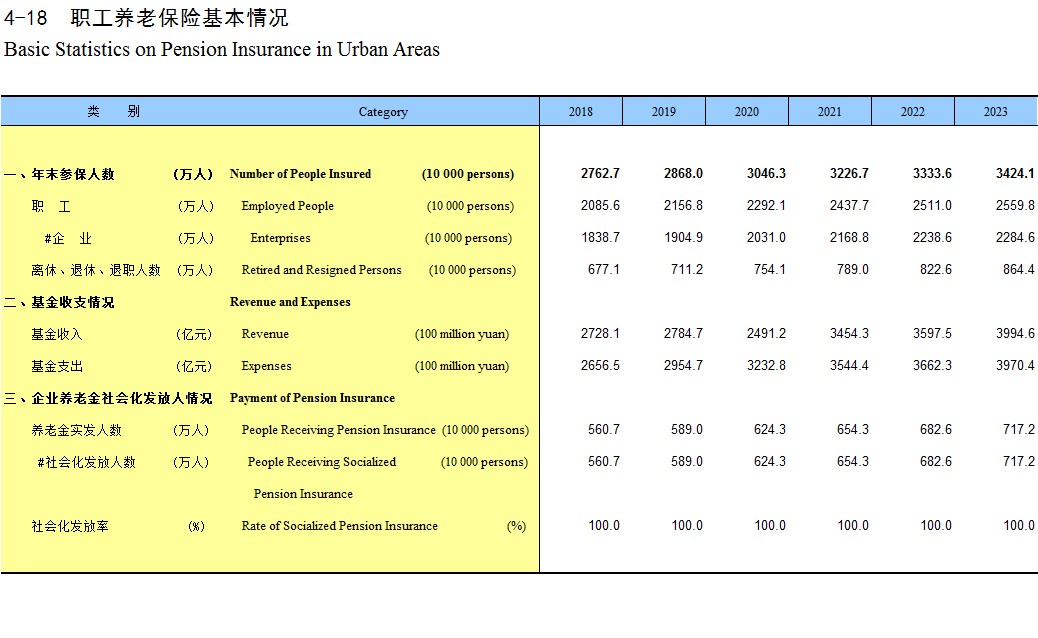
Task: Click value 3226.7 for insured 2021
Action: tap(849, 173)
